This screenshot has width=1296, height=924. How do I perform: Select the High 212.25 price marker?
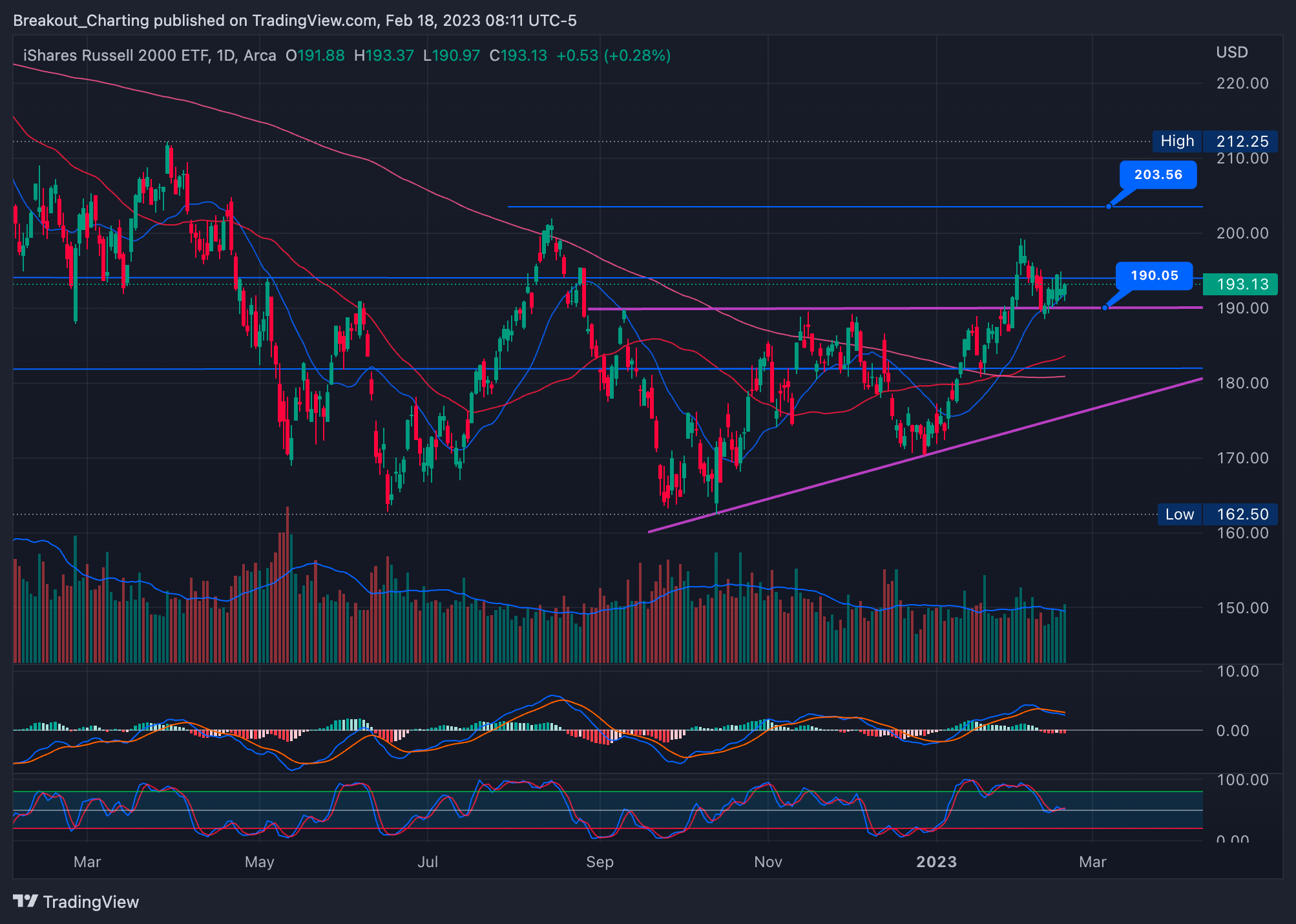click(1215, 141)
